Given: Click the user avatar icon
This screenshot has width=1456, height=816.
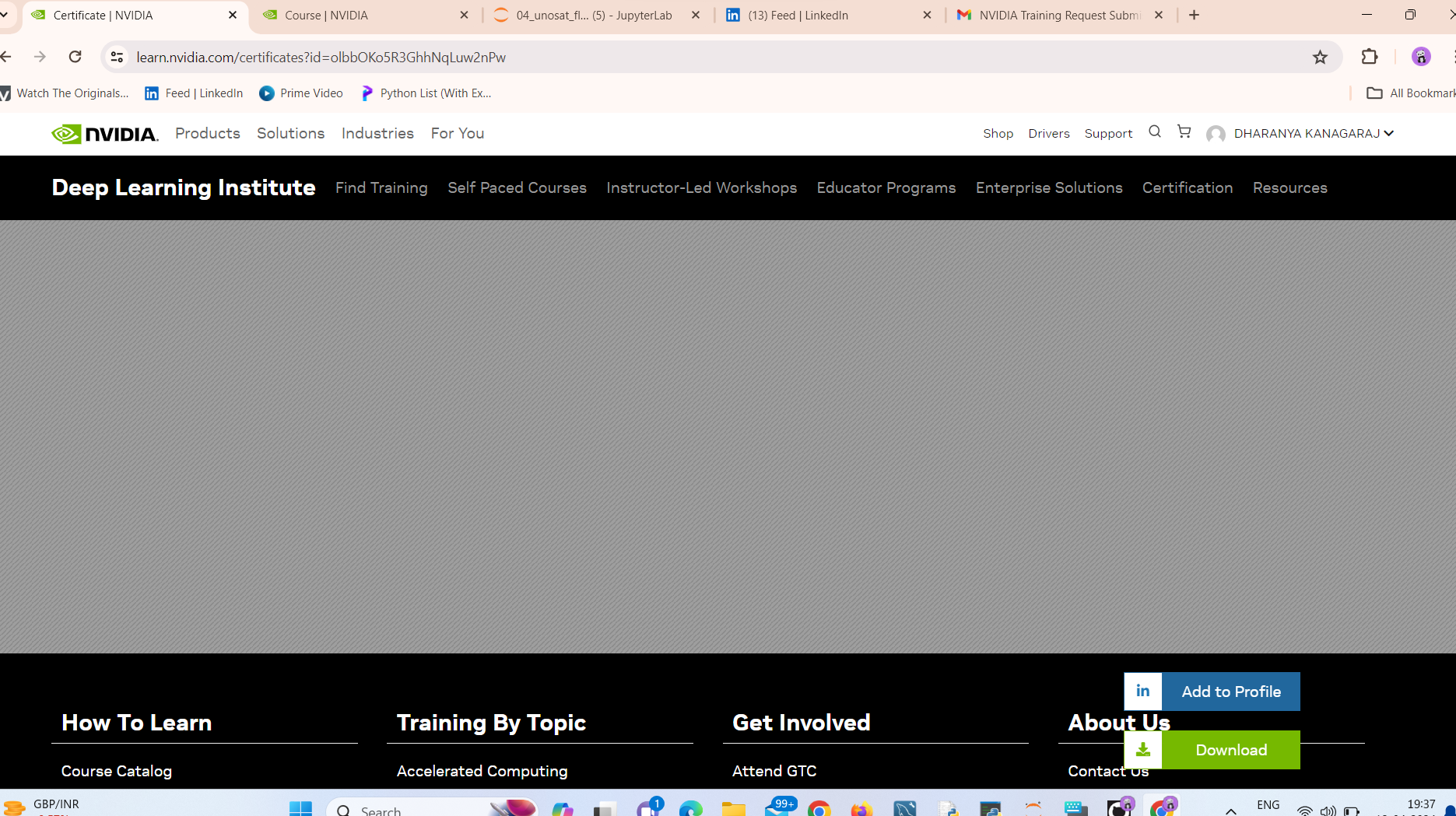Looking at the screenshot, I should click(1216, 134).
